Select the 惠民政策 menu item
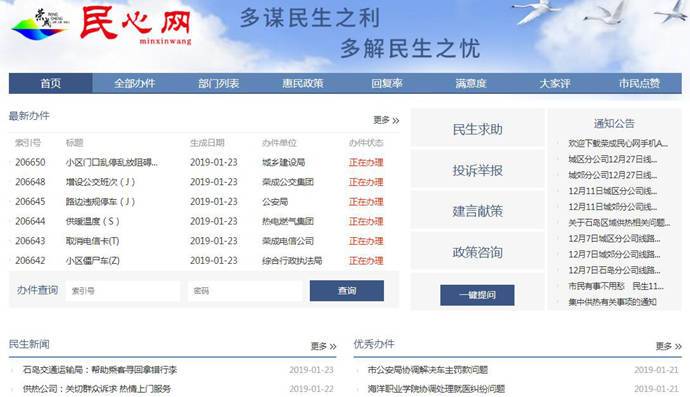The width and height of the screenshot is (690, 397). point(303,83)
